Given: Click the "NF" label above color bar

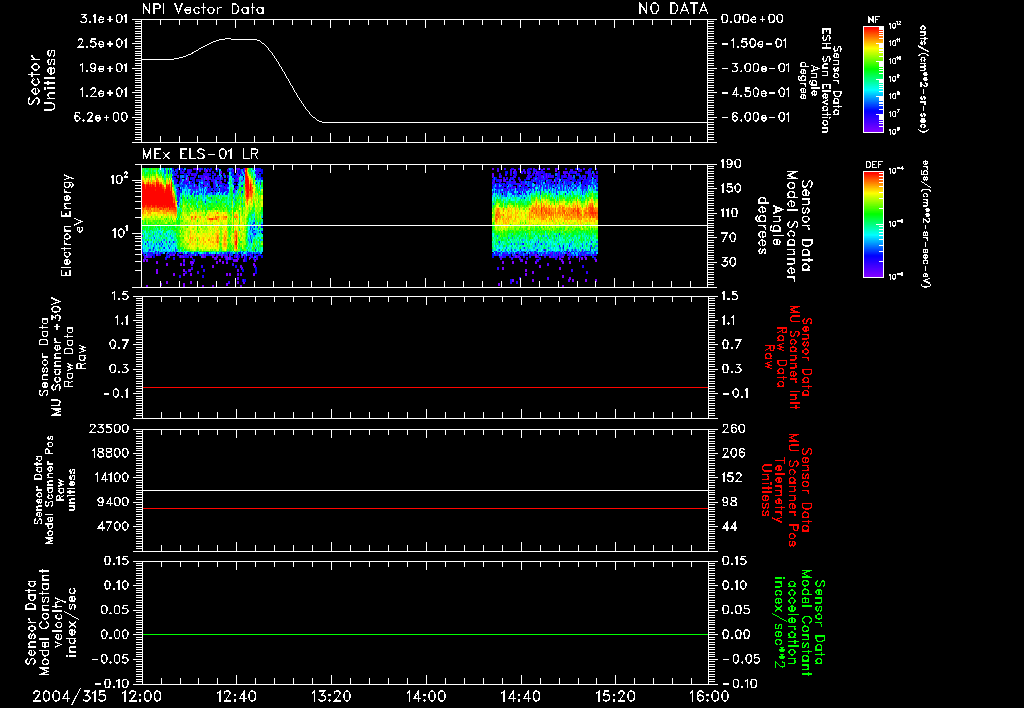Looking at the screenshot, I should tap(873, 20).
